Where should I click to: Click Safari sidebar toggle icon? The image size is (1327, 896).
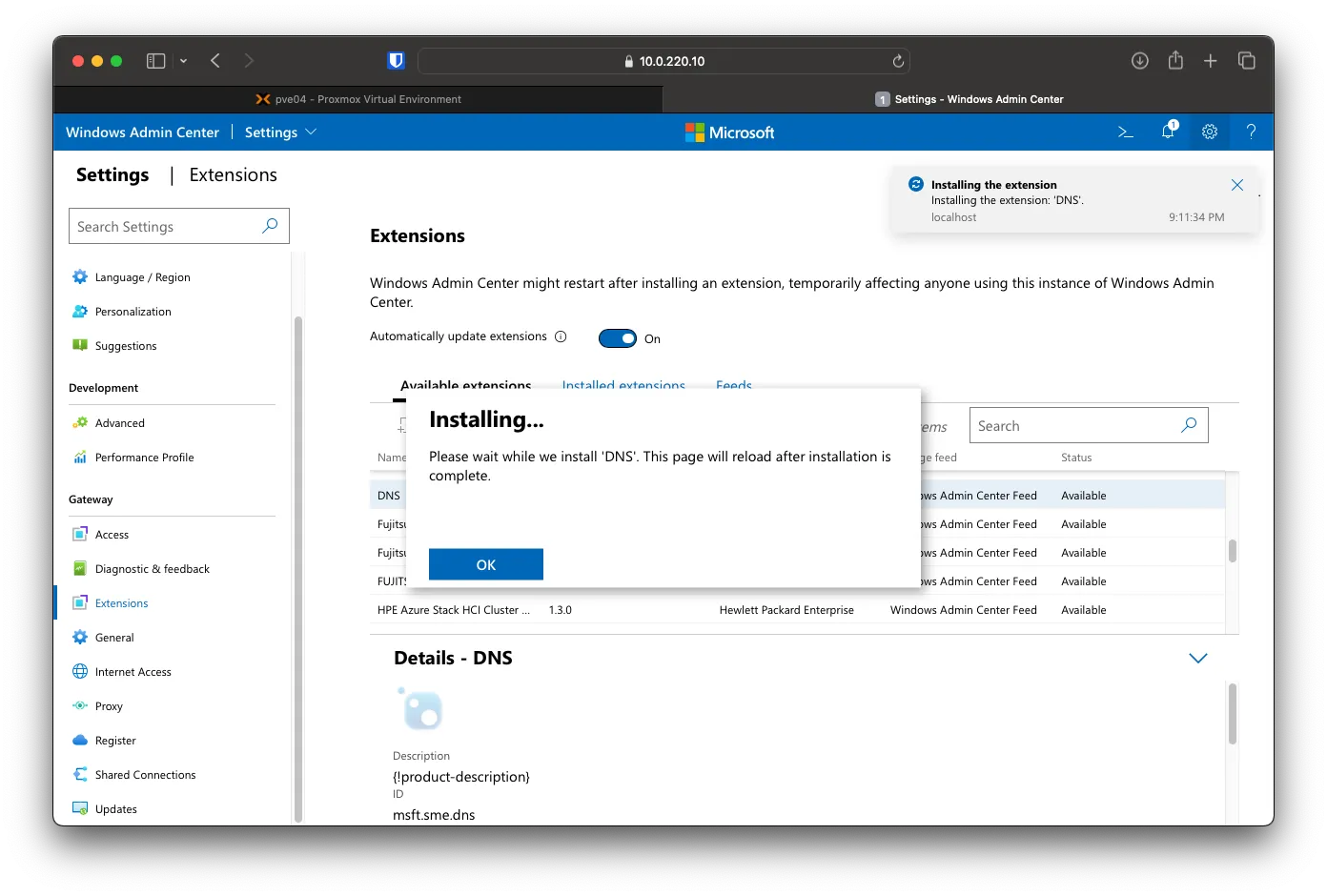[x=156, y=61]
